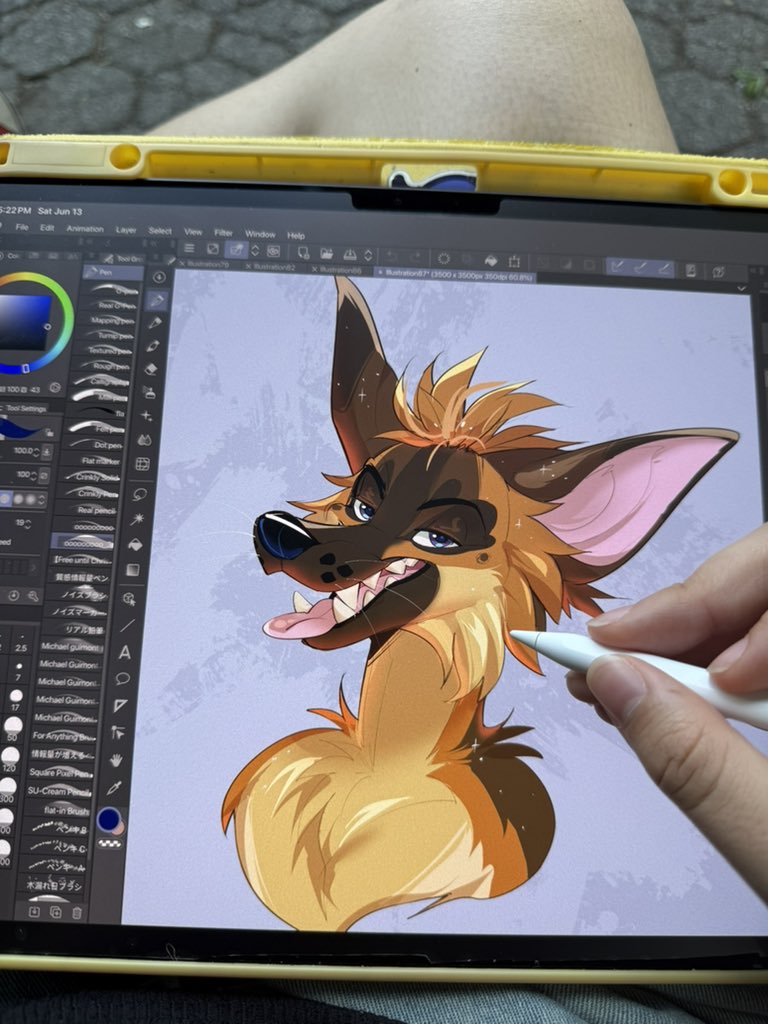The image size is (768, 1024).
Task: Open the Pen tool group tab
Action: coord(112,272)
